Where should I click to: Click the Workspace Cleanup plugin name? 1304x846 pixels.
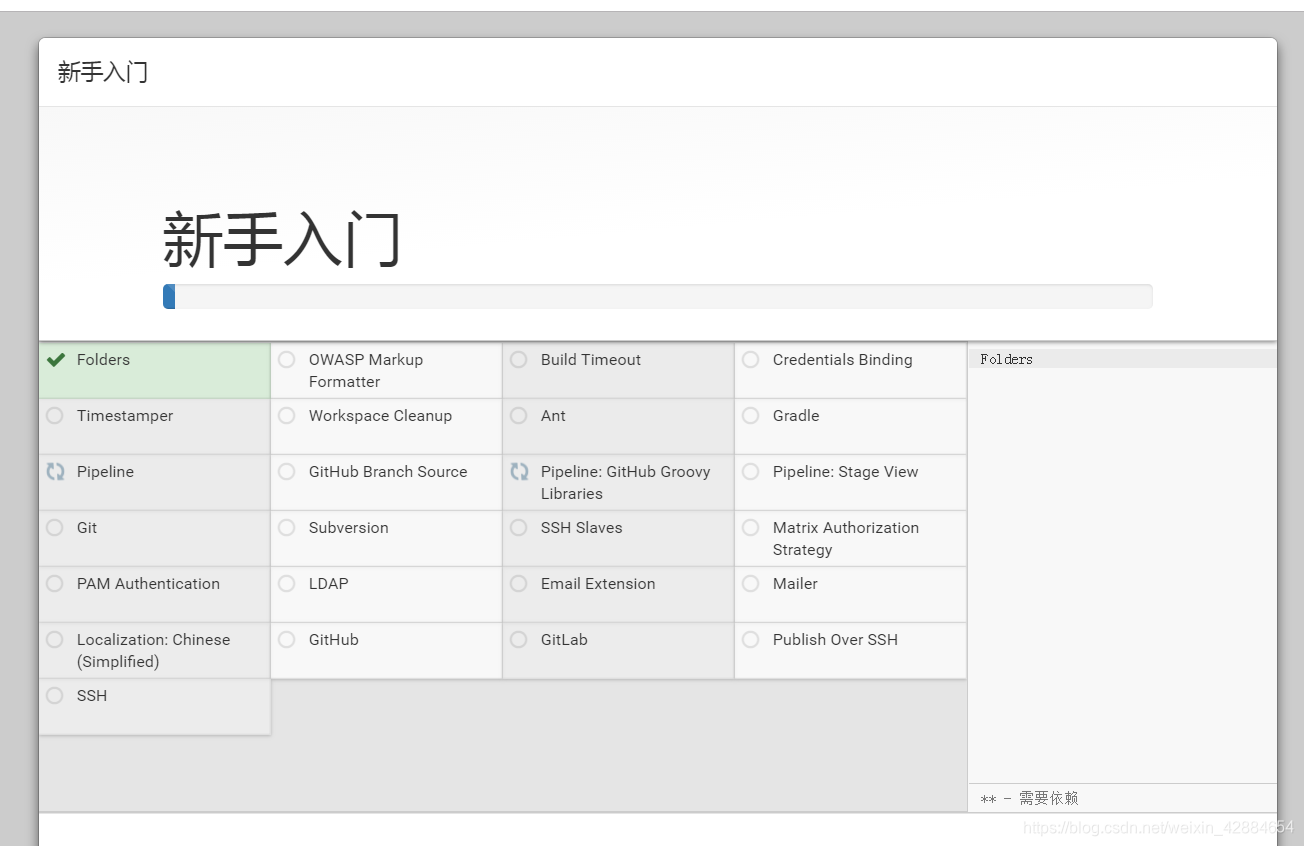click(380, 416)
